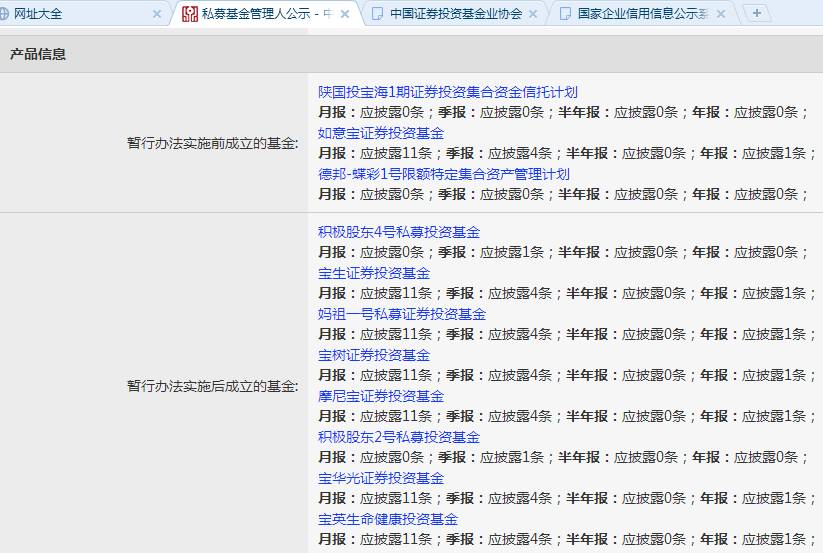The image size is (823, 553).
Task: Open the 宝英生命健康投资基金 link
Action: click(x=387, y=519)
